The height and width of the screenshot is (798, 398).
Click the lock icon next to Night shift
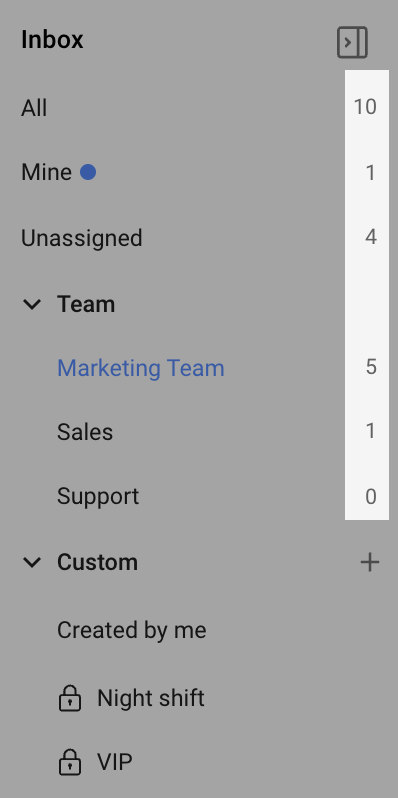[70, 698]
